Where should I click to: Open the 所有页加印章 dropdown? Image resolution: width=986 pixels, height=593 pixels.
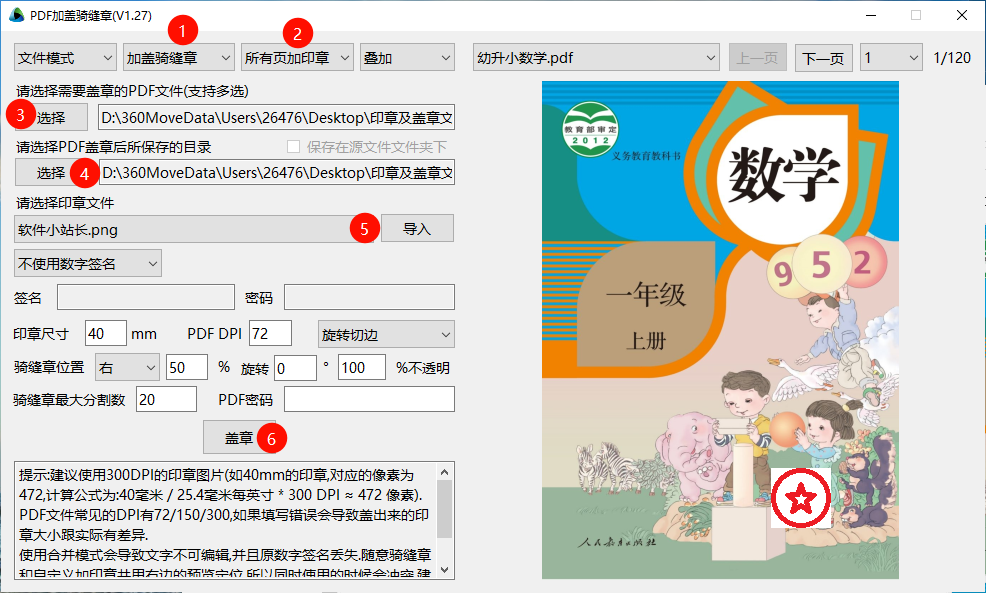point(297,58)
